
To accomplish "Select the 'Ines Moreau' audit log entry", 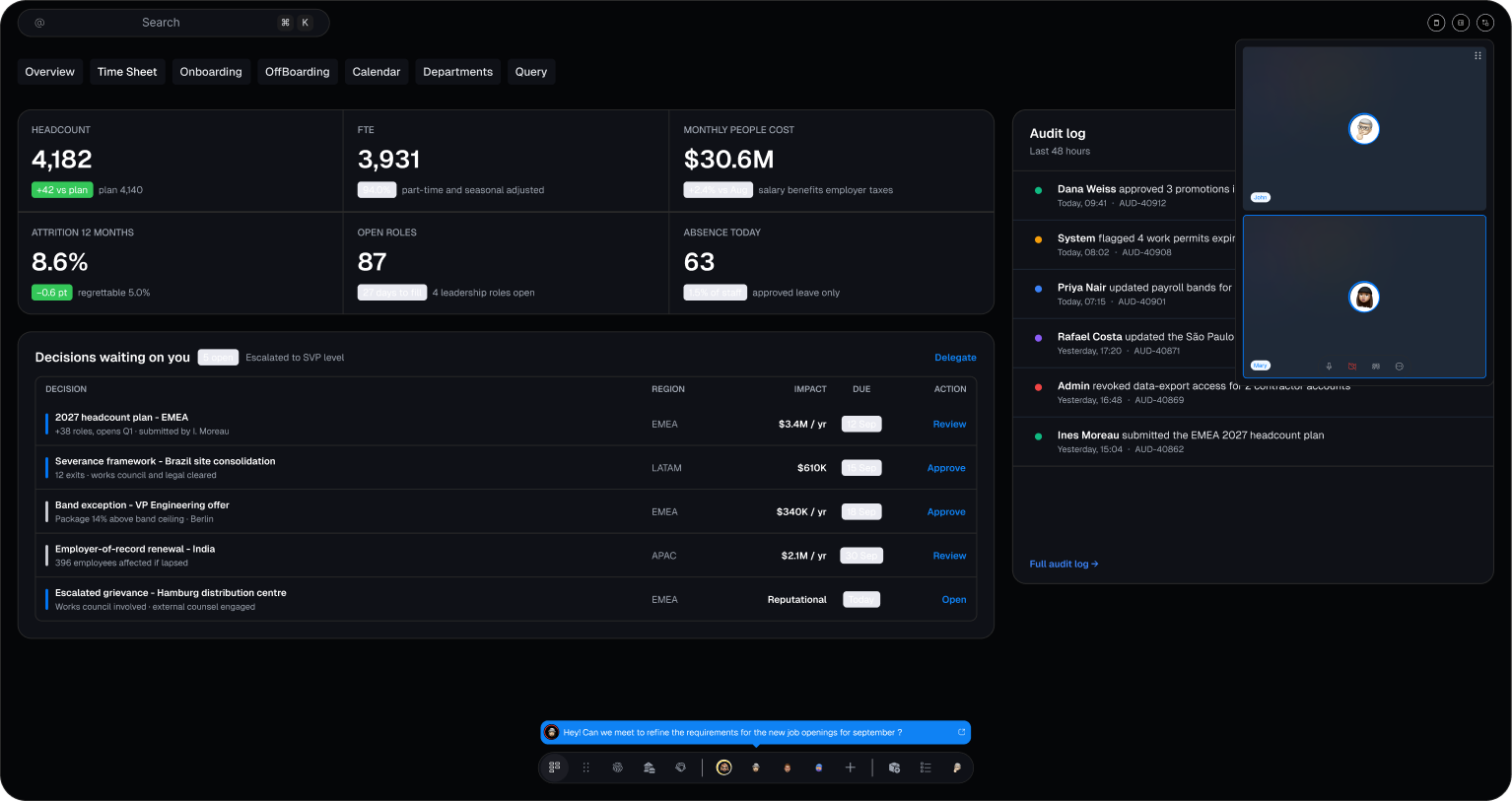I will tap(1253, 441).
